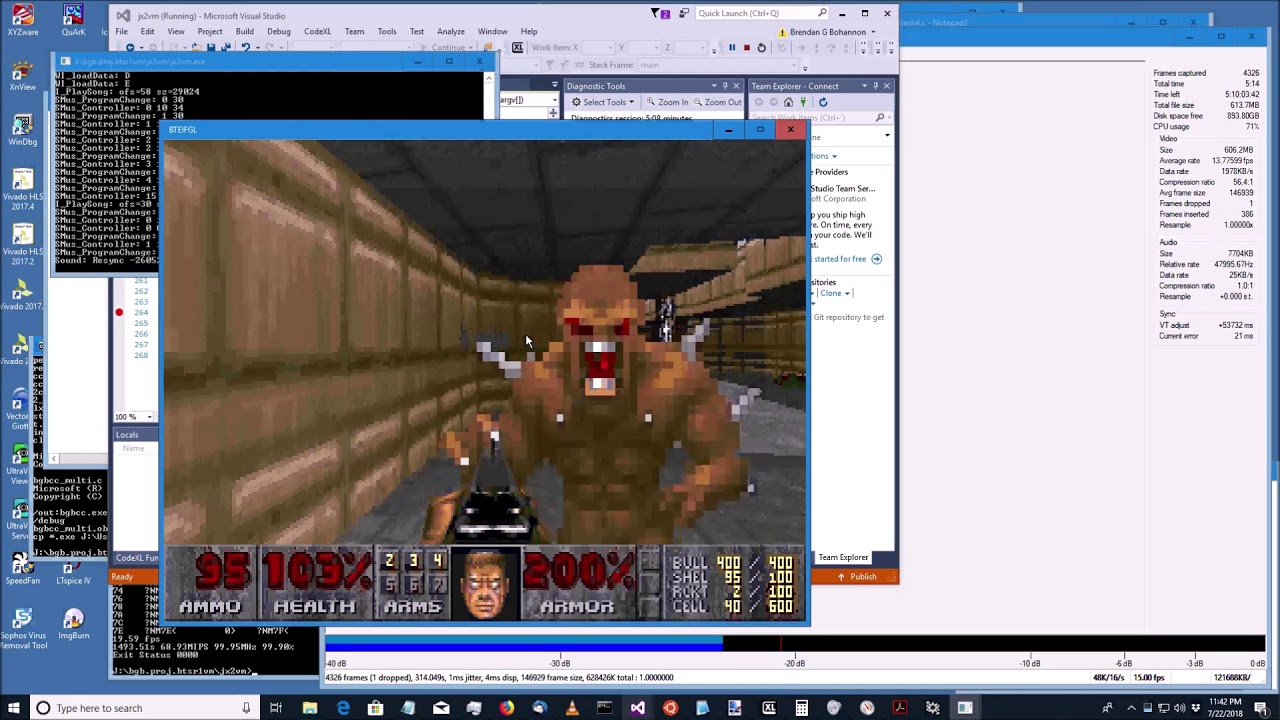Screen dimensions: 1280x720
Task: Click the blue audio level meter bar
Action: pos(523,645)
